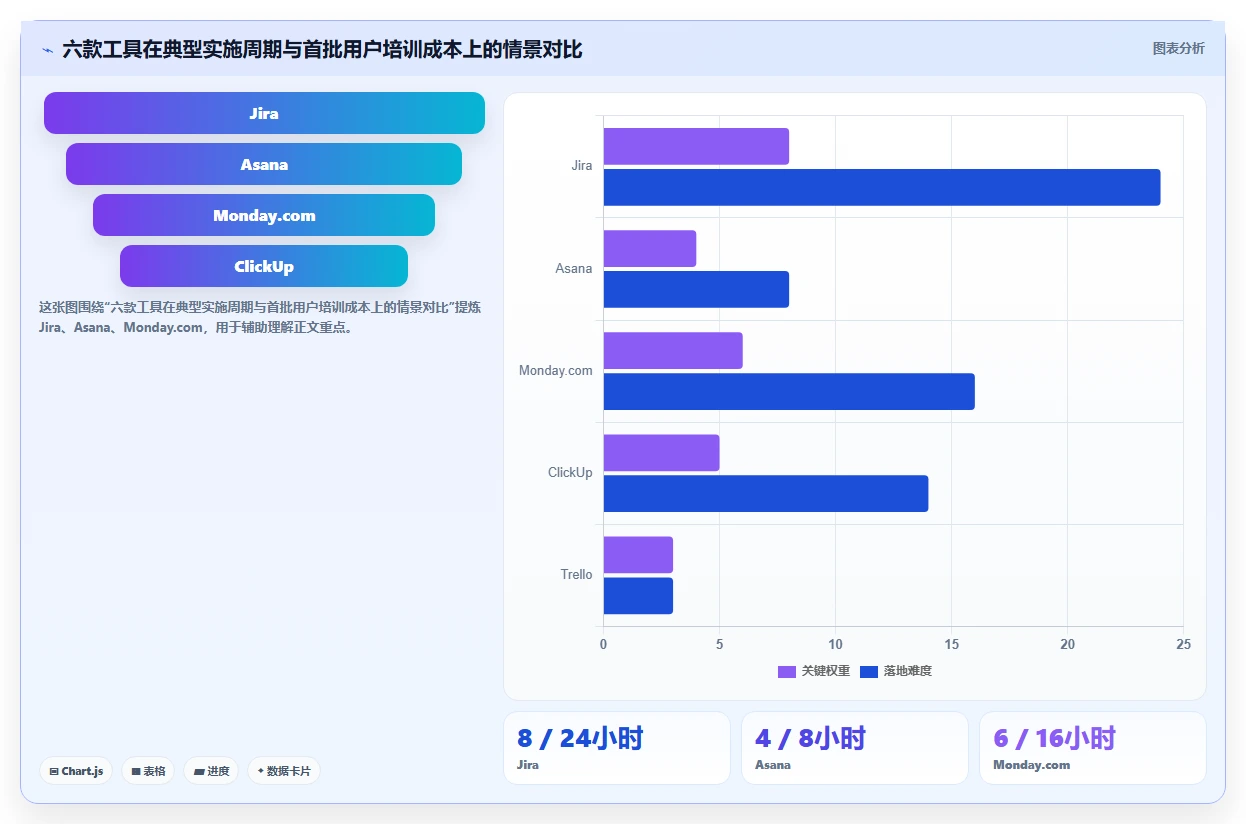
Task: Click Asana's purple 关键权重 bar
Action: coord(650,248)
